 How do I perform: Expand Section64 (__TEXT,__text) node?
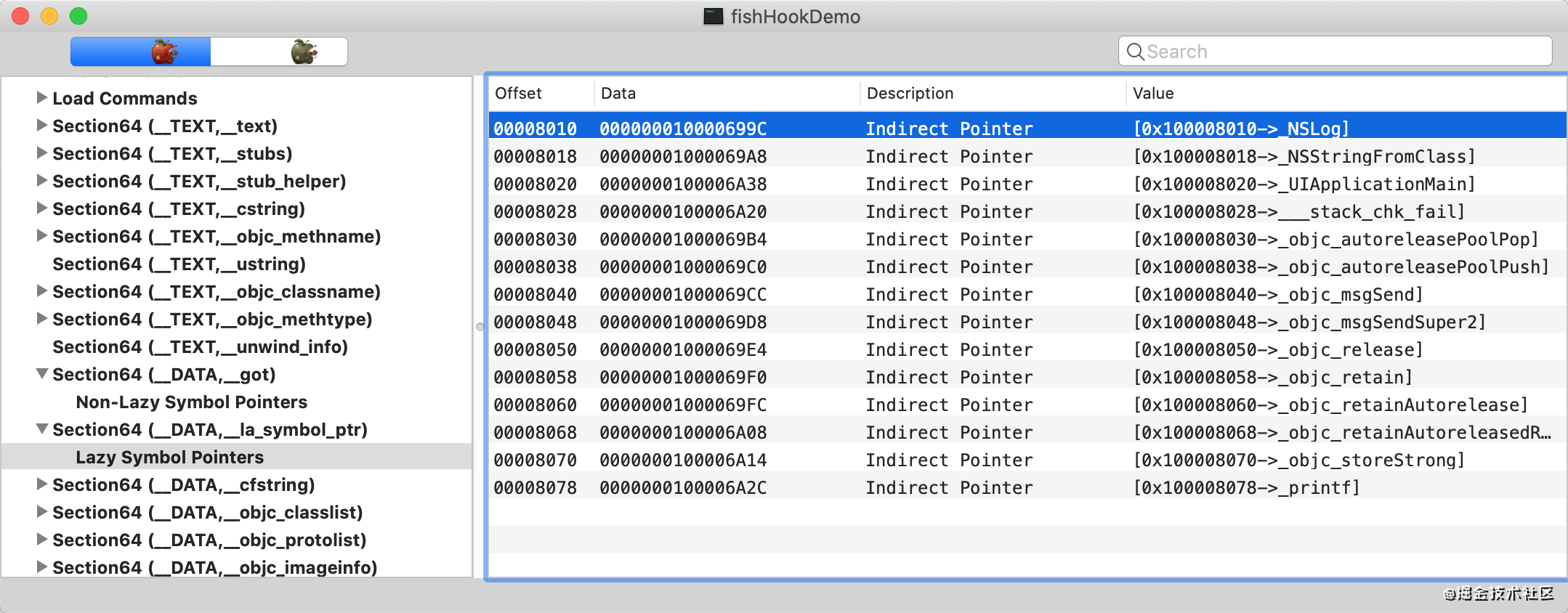point(42,125)
